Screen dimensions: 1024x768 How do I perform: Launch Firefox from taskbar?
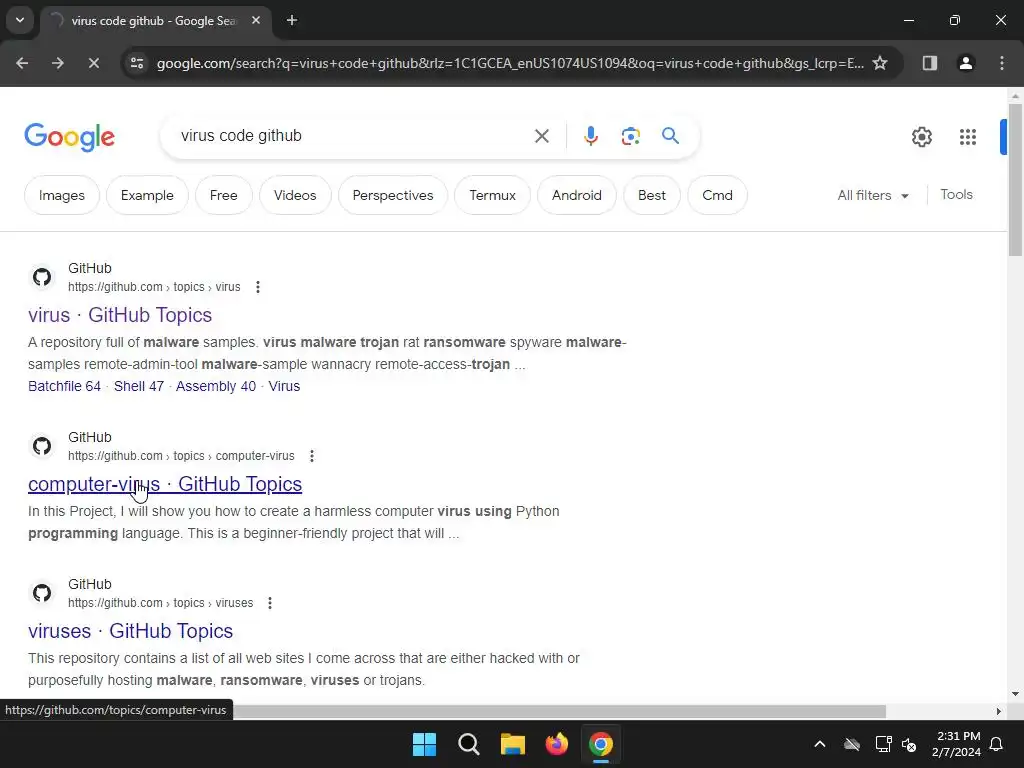(x=556, y=744)
